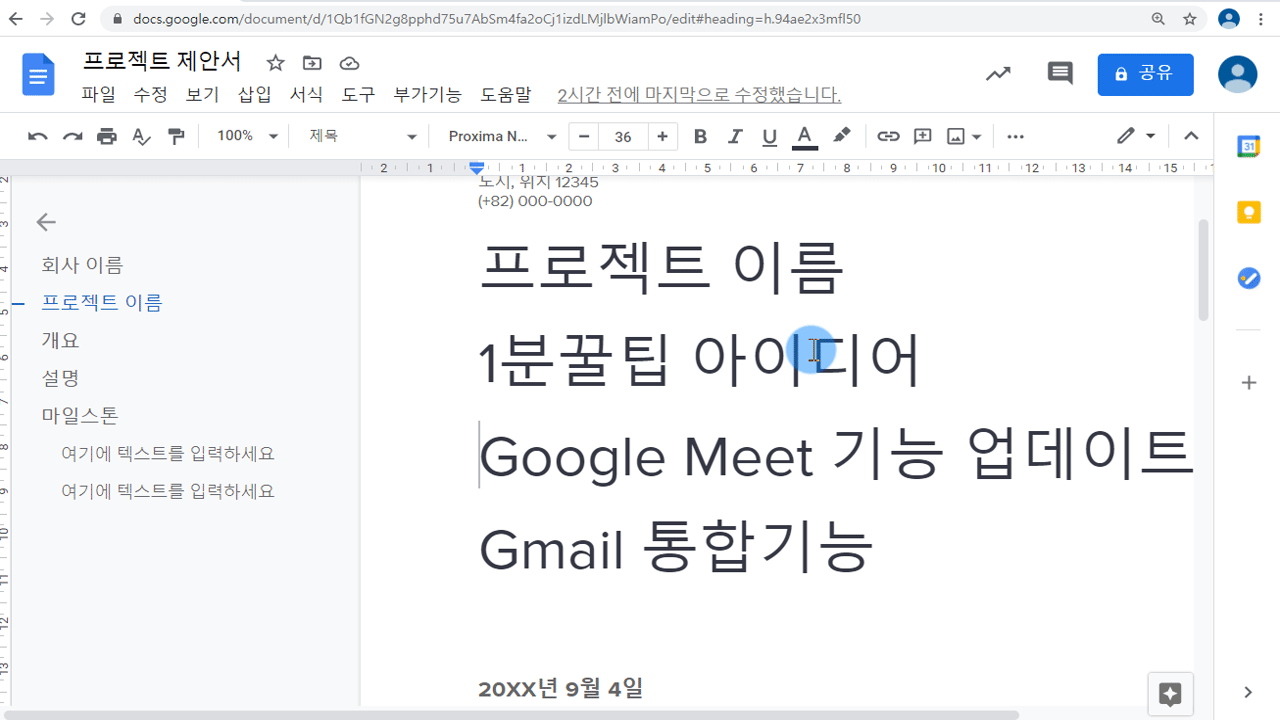Jump to 회사 이름 in the outline
Screen dimensions: 1280x720
click(x=82, y=265)
